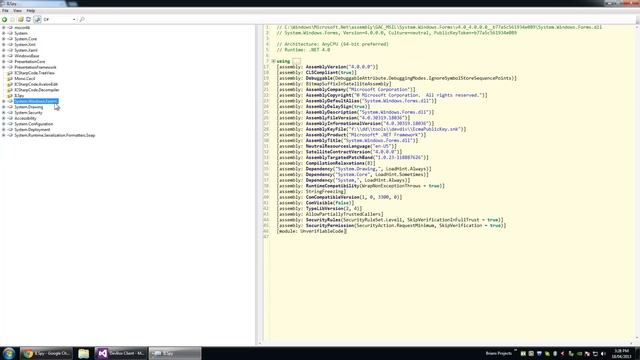Click the Mono.Cecil assembly icon

10,78
